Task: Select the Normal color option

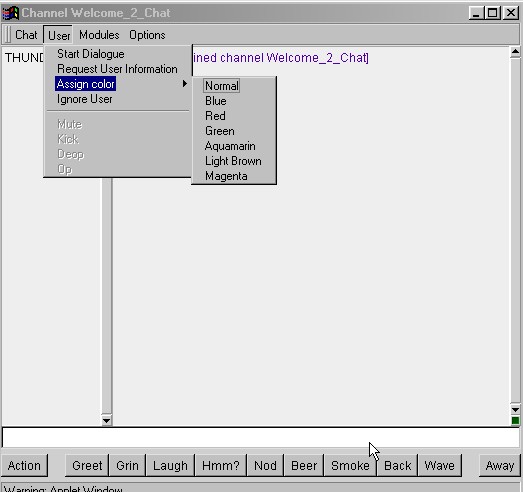Action: tap(221, 86)
